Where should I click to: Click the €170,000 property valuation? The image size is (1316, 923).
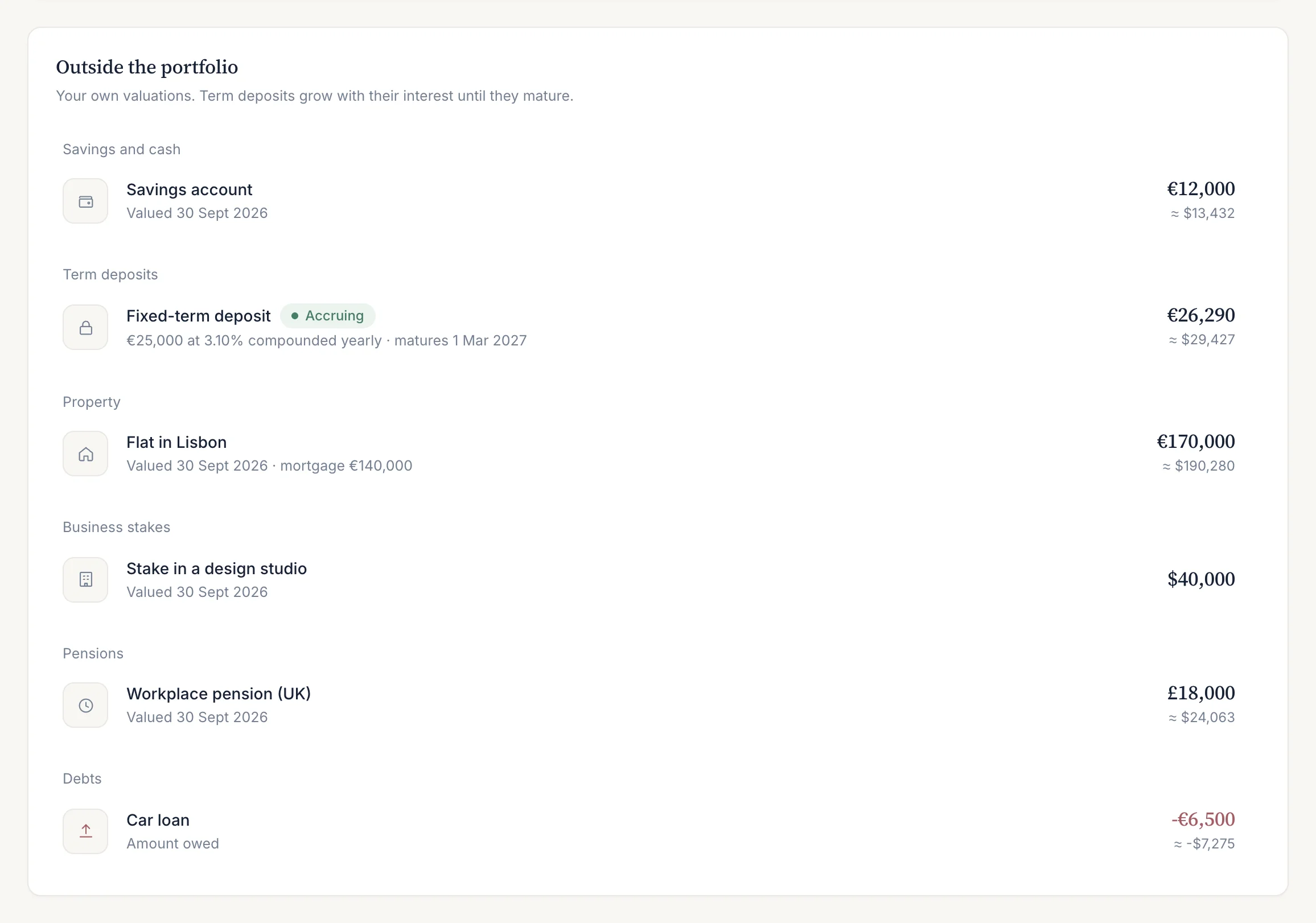coord(1196,442)
